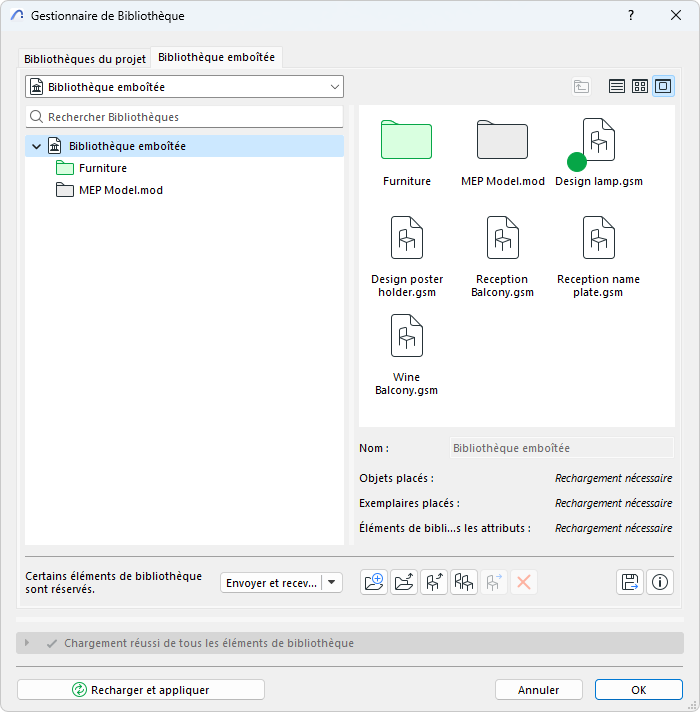Click Recharger et appliquer button
This screenshot has height=712, width=700.
point(141,690)
